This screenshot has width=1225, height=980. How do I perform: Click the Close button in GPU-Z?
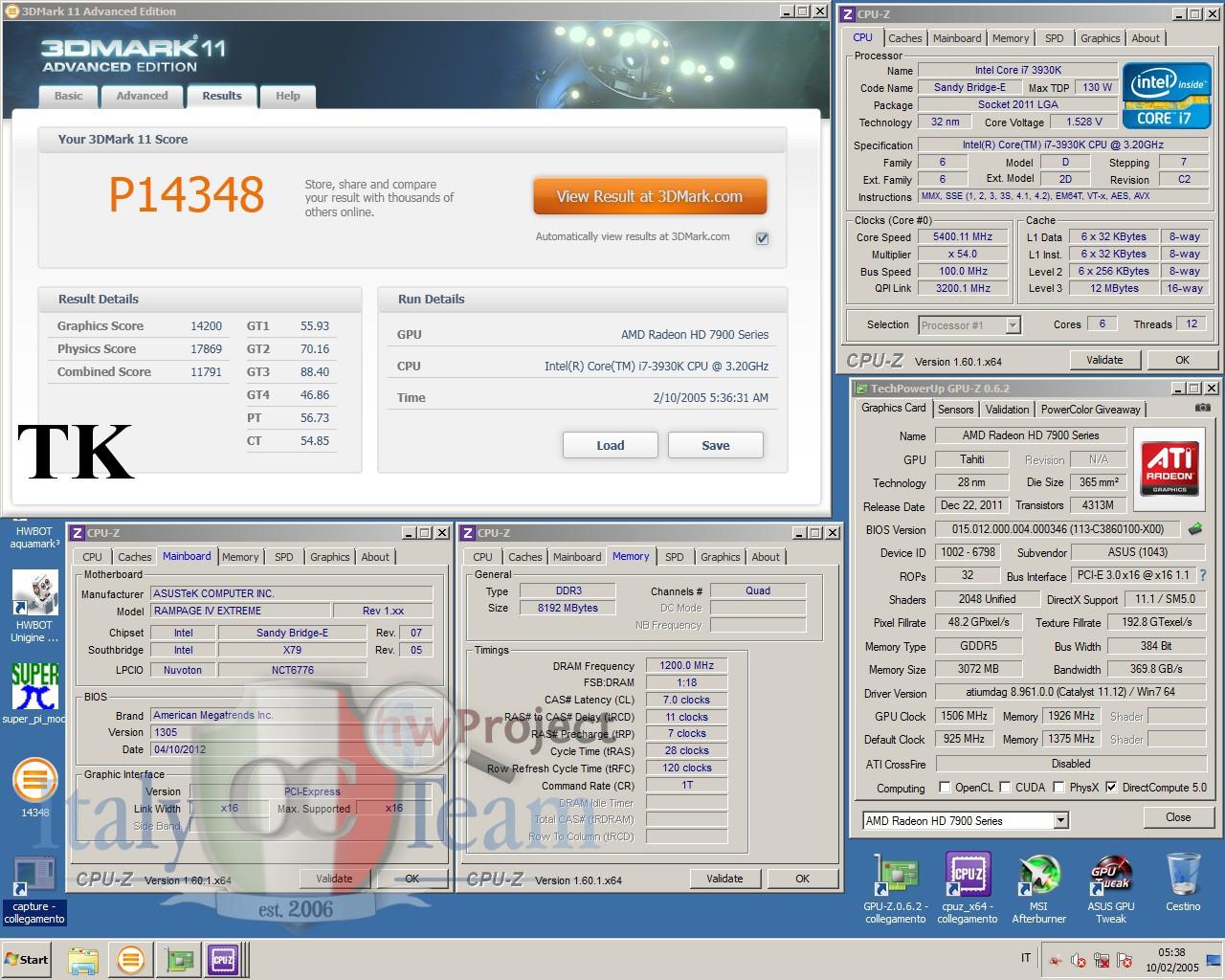pyautogui.click(x=1178, y=817)
